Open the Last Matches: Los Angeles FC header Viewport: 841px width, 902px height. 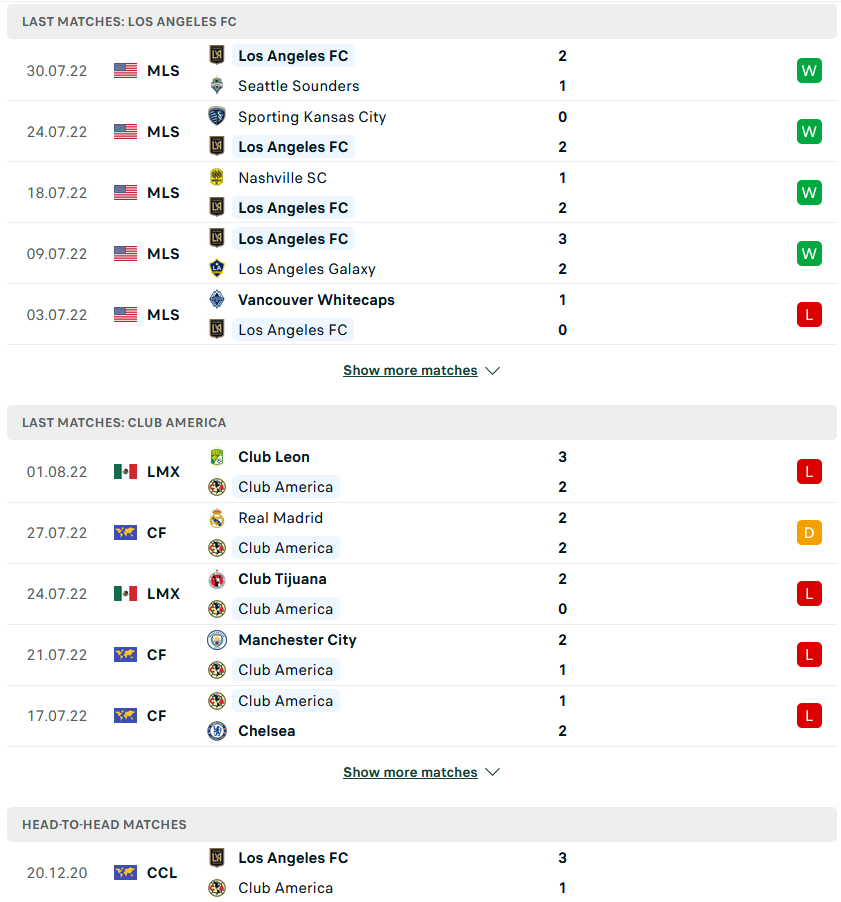(129, 21)
